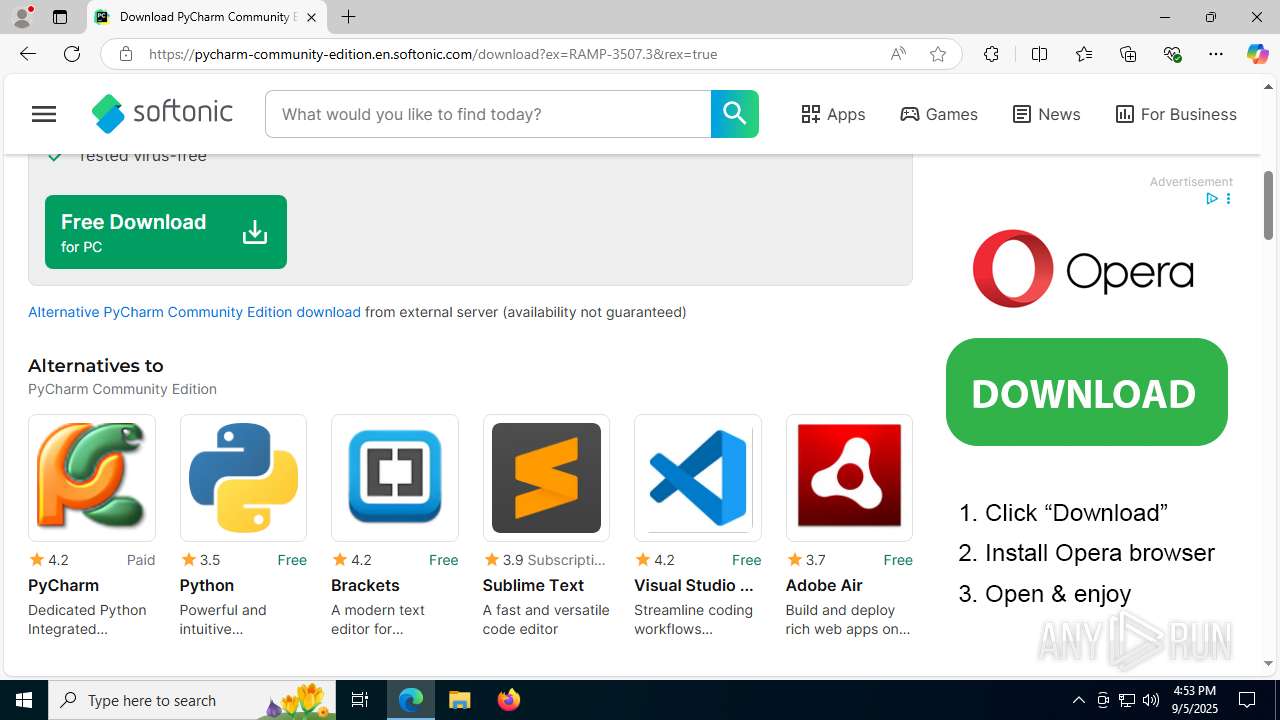The height and width of the screenshot is (720, 1280).
Task: Click the Adobe Air icon thumbnail
Action: click(x=849, y=478)
